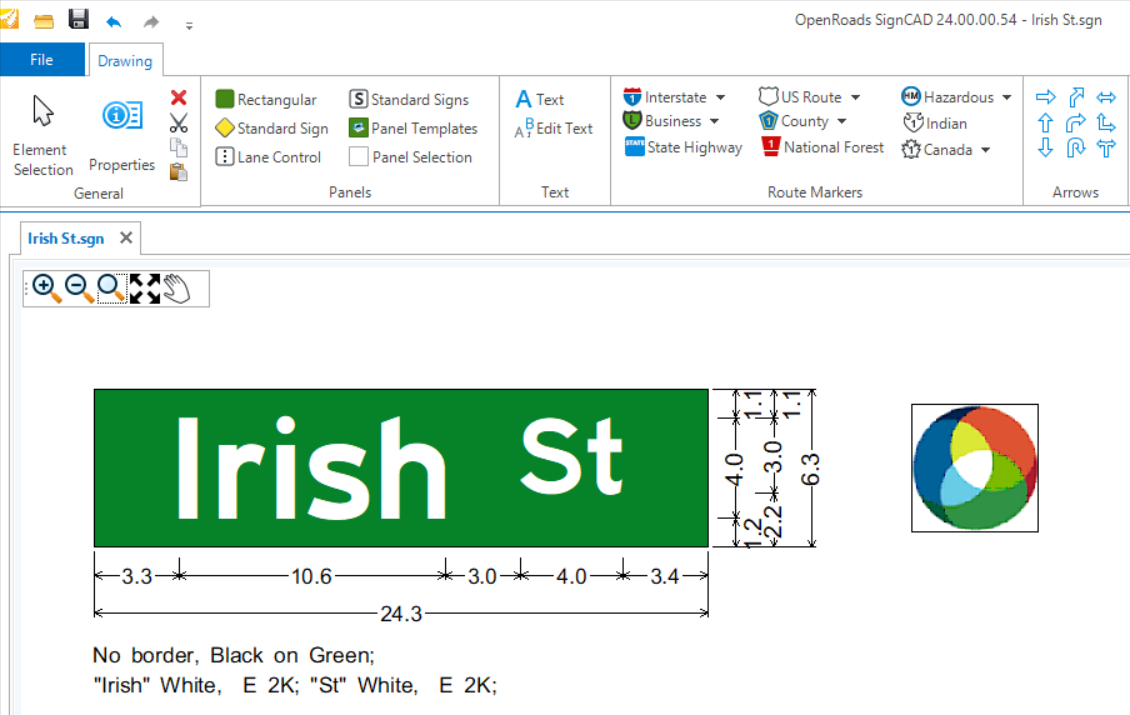Zoom out with the minus magnifier

79,288
